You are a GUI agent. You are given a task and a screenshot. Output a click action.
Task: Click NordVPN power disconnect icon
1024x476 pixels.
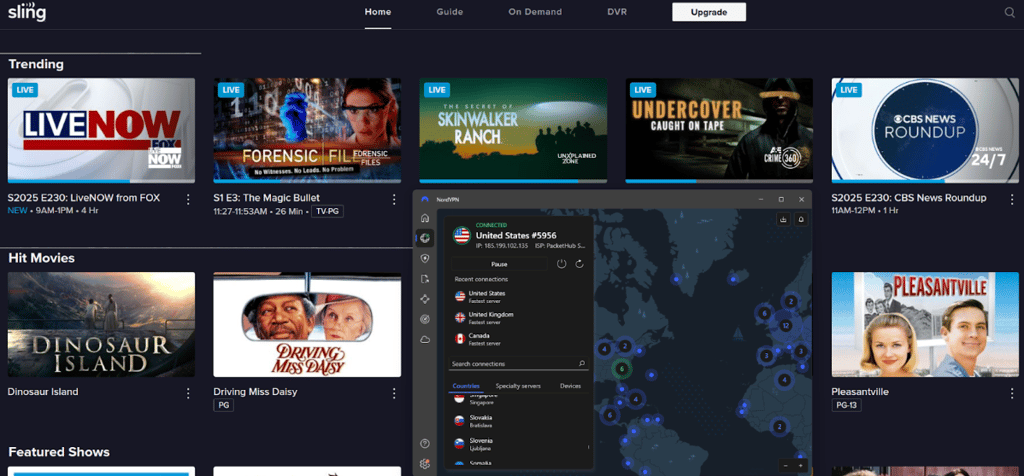coord(562,264)
